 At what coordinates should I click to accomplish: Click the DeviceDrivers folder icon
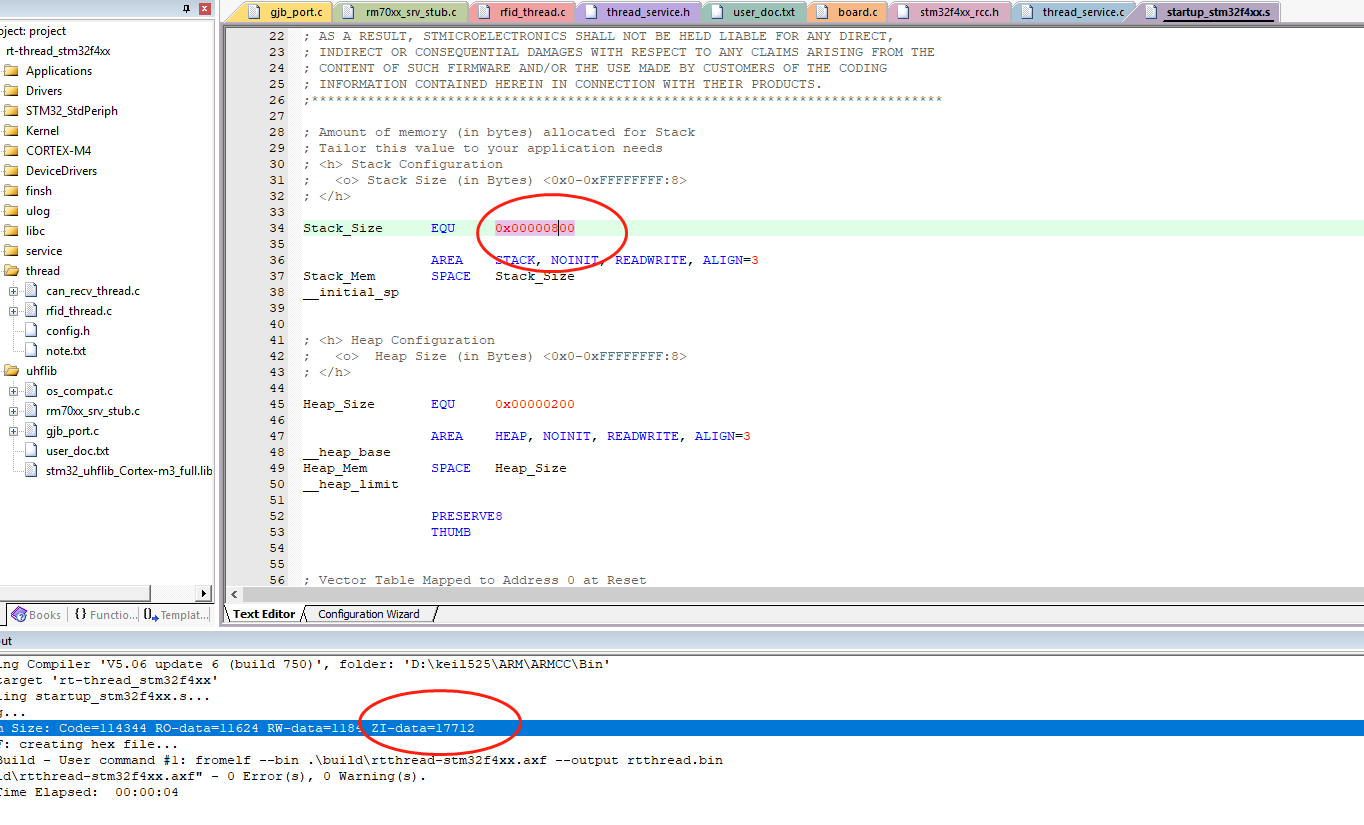11,171
